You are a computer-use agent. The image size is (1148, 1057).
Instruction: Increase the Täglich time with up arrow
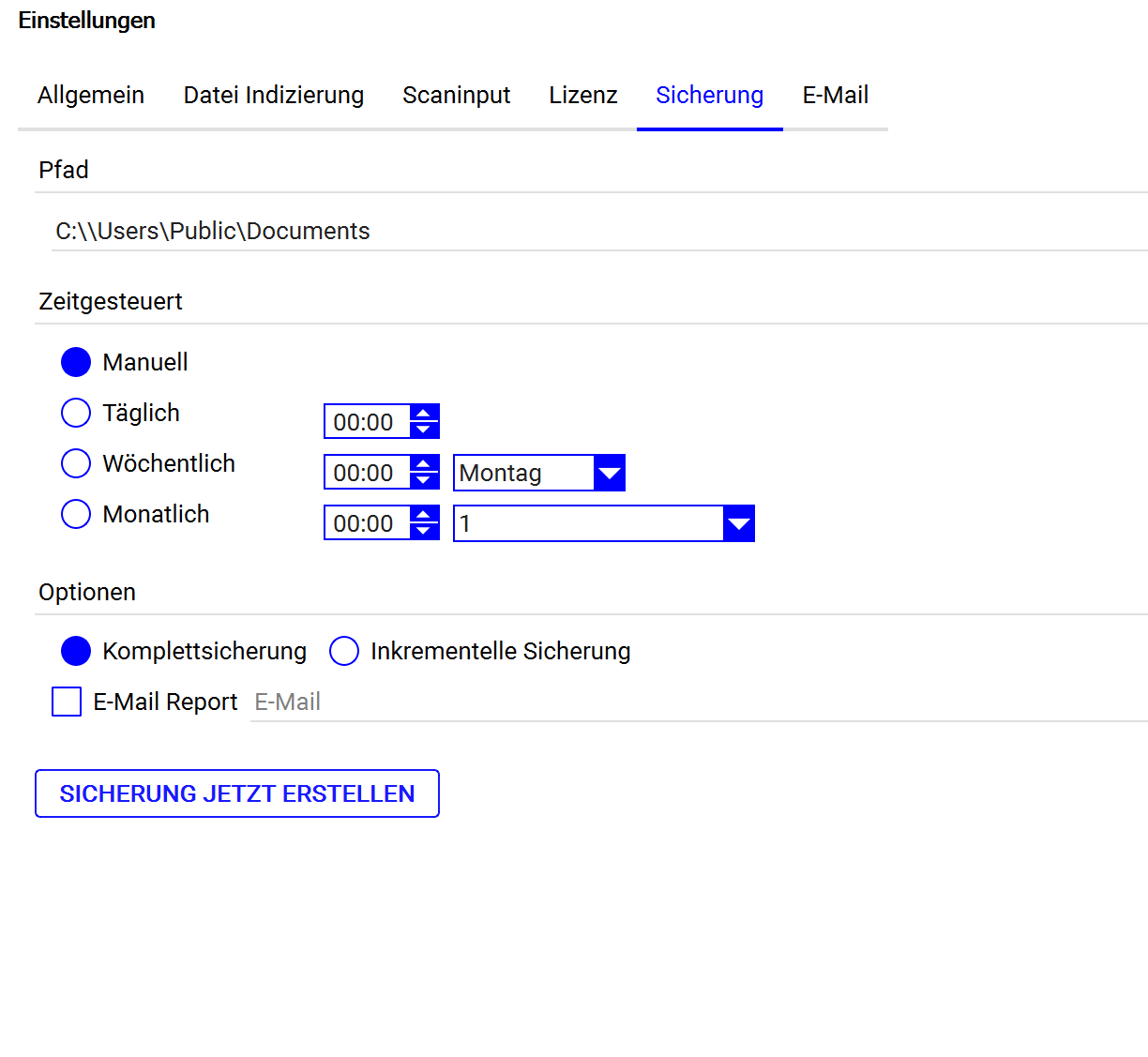pyautogui.click(x=424, y=414)
